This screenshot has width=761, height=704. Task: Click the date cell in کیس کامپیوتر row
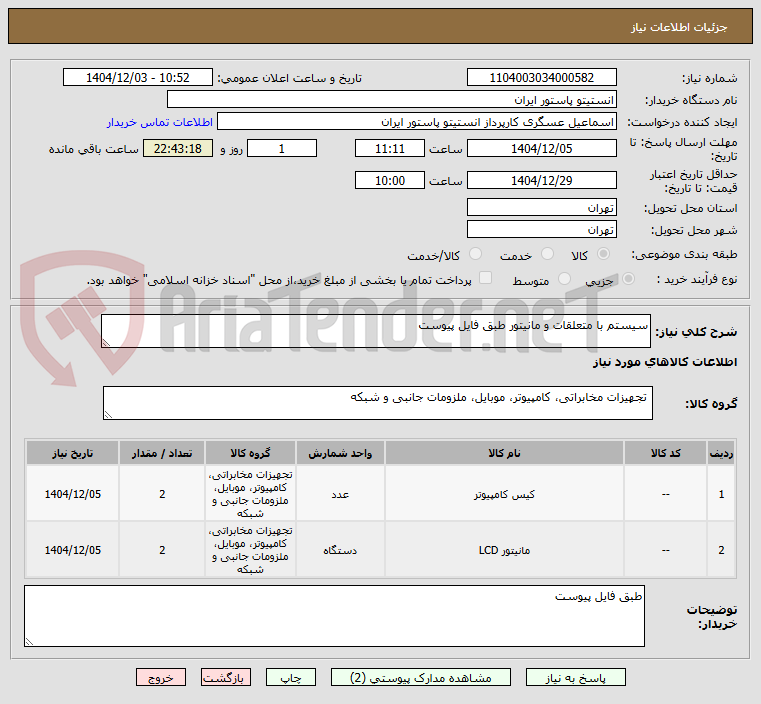coord(72,494)
